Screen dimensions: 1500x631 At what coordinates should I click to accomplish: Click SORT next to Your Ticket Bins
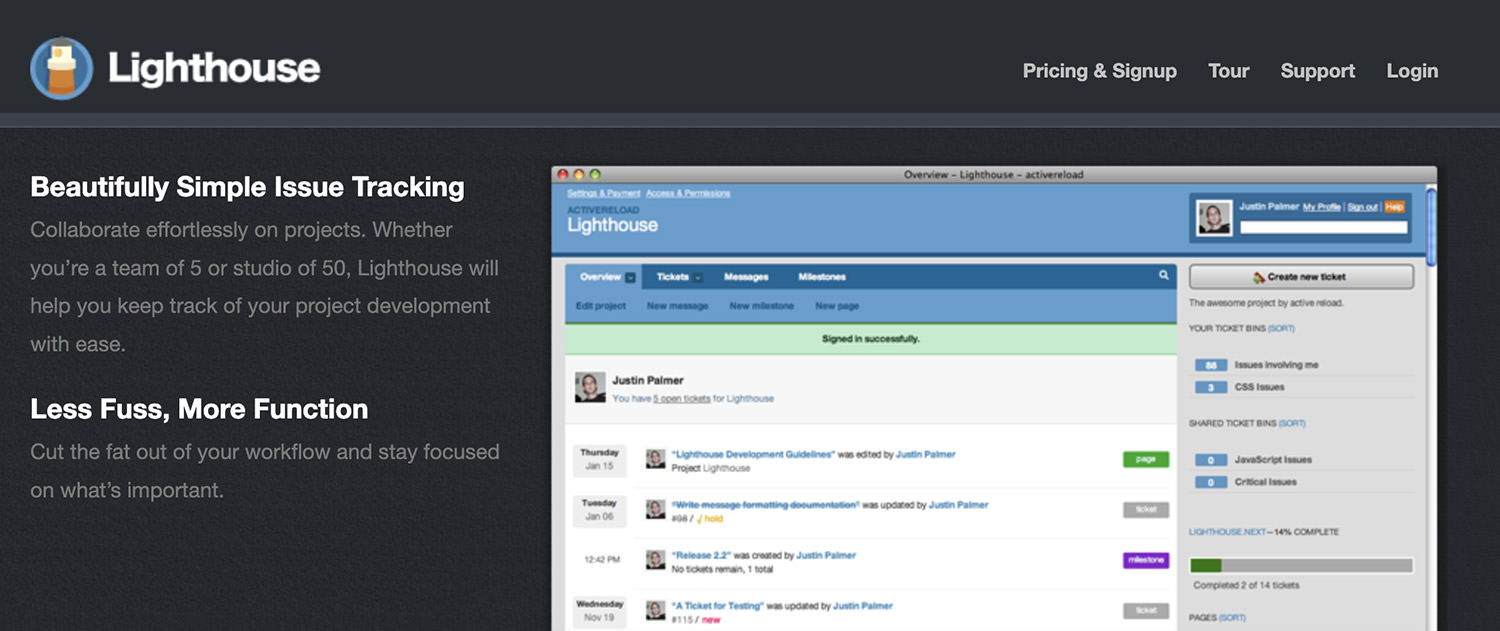[1280, 328]
